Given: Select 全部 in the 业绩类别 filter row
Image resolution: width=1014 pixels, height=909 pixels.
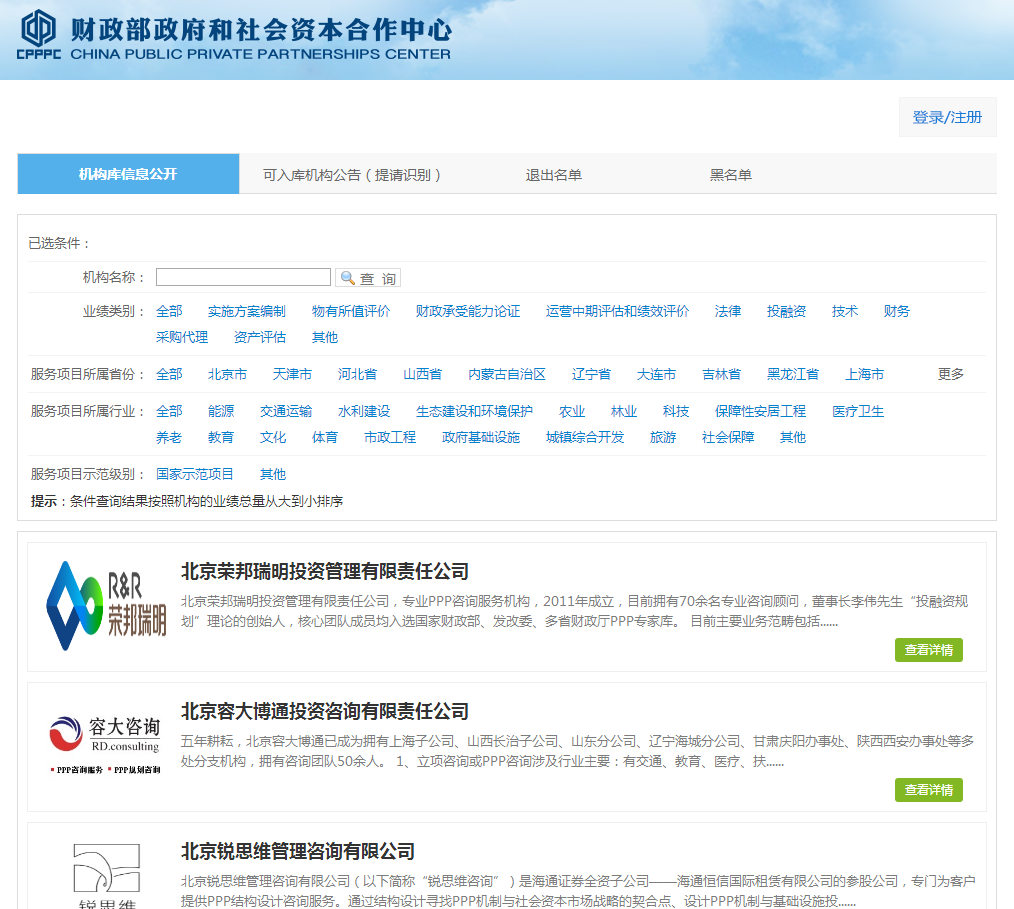Looking at the screenshot, I should click(x=169, y=311).
